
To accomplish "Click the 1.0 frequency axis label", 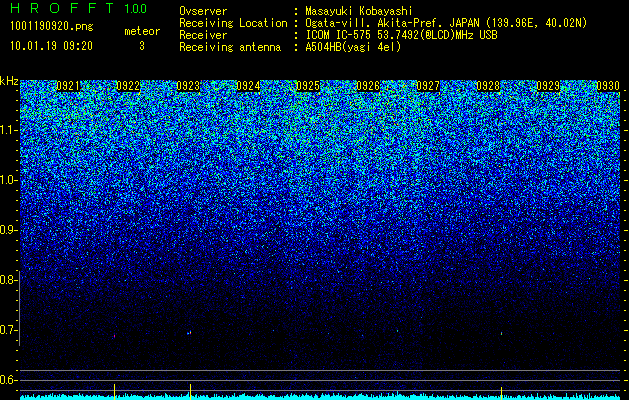I will click(x=9, y=181).
